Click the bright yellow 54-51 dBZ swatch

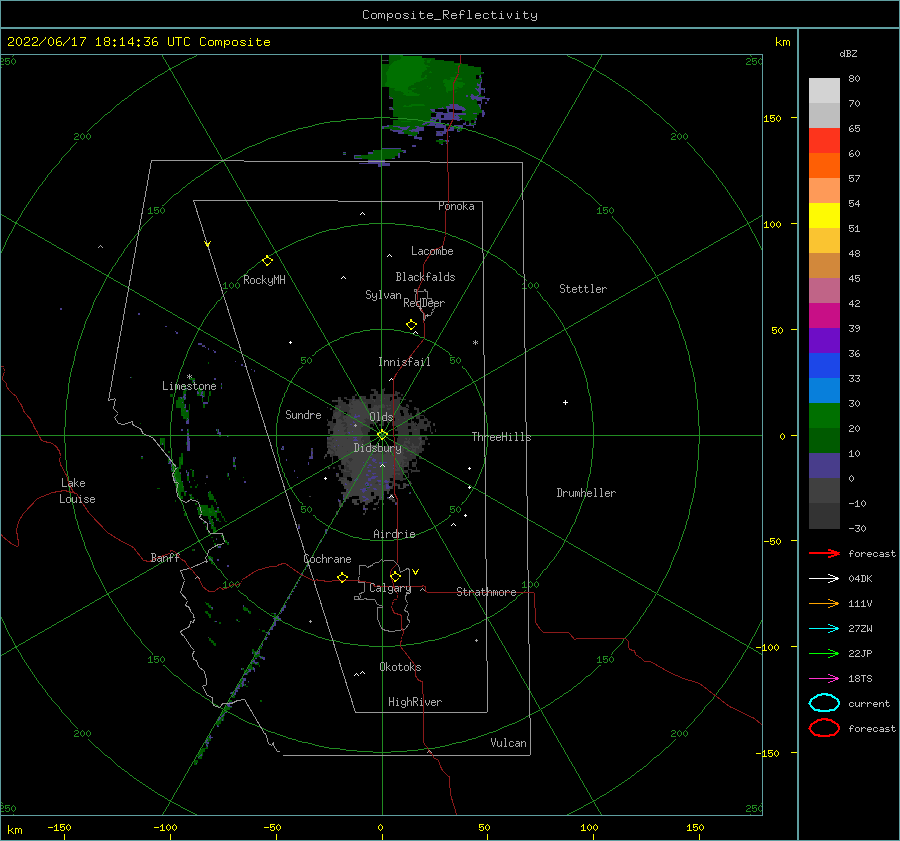tap(824, 216)
